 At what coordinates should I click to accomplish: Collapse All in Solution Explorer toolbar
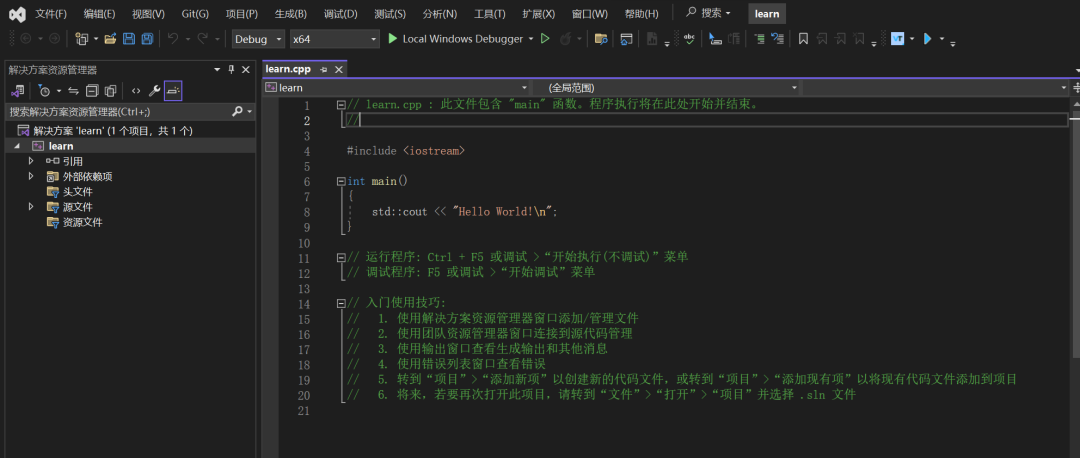(x=92, y=90)
